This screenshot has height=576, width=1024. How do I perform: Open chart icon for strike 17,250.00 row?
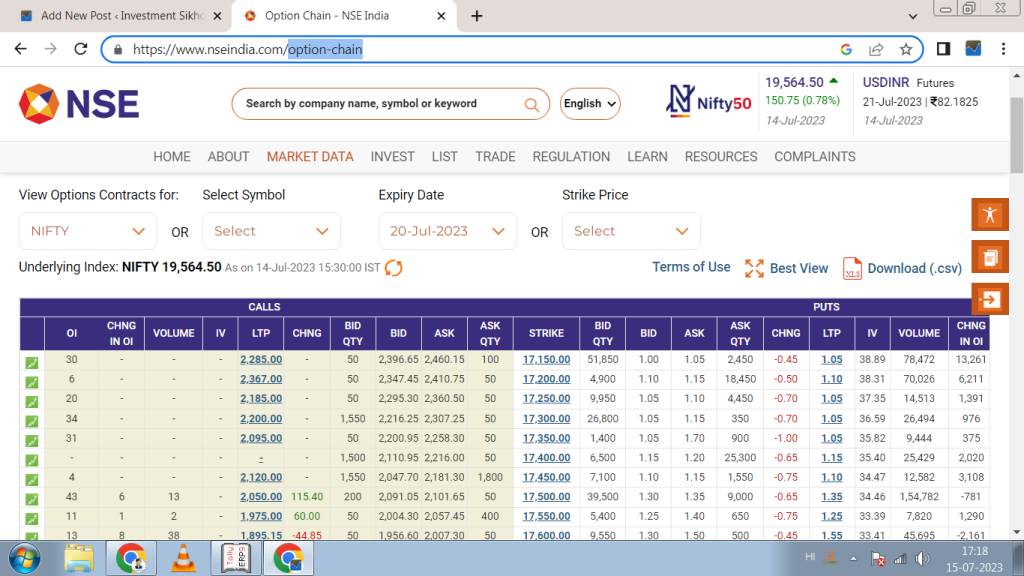pos(31,402)
